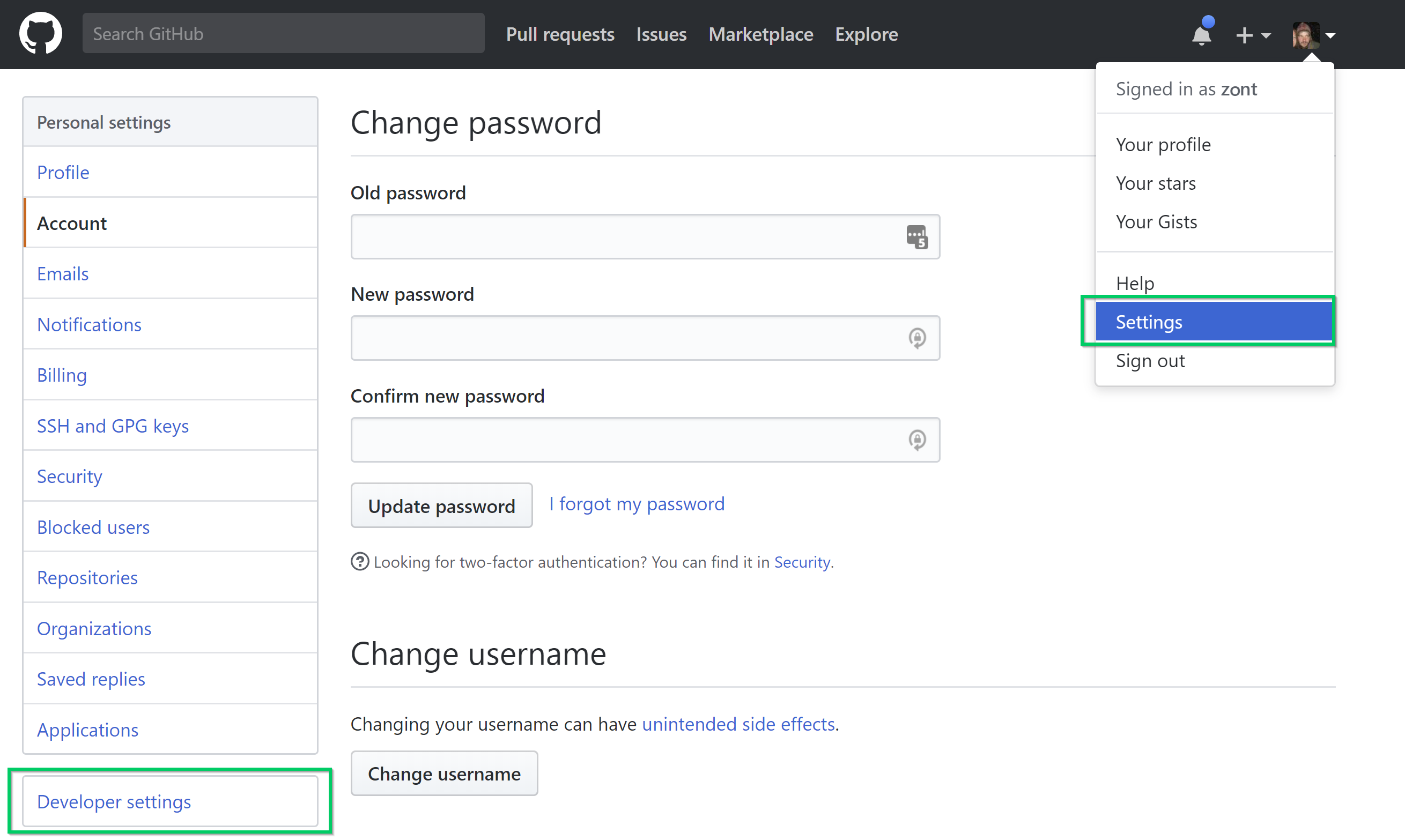Select Settings in the account dropdown menu
This screenshot has height=840, width=1405.
(x=1149, y=321)
